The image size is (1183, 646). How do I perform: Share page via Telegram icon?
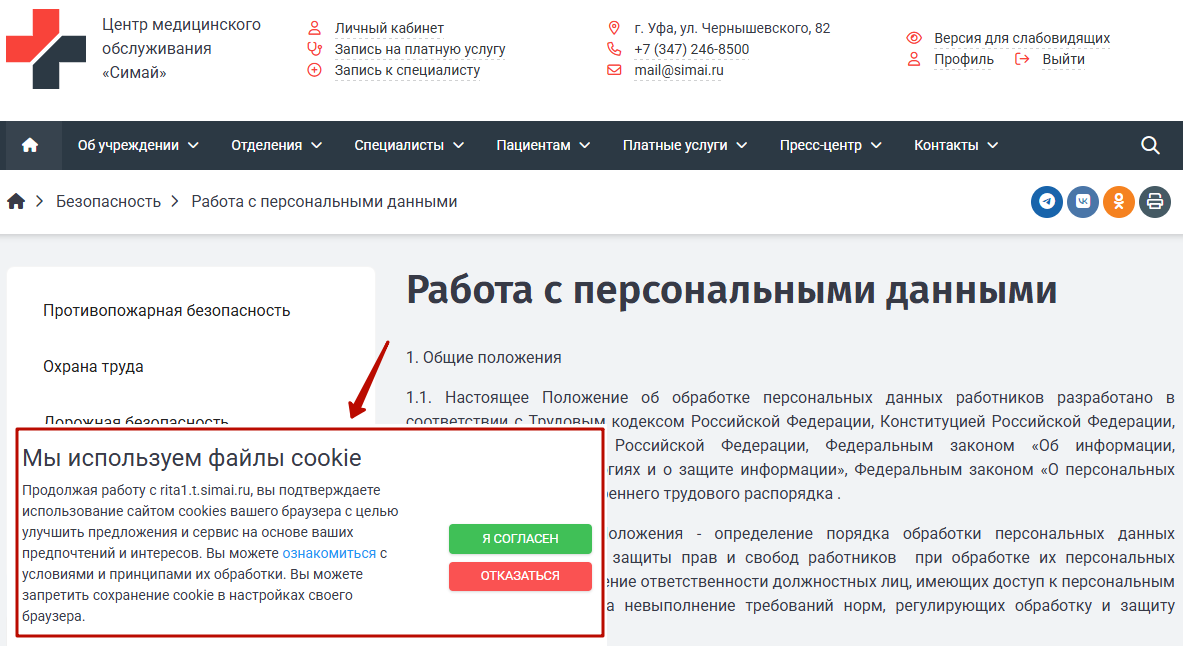tap(1047, 202)
